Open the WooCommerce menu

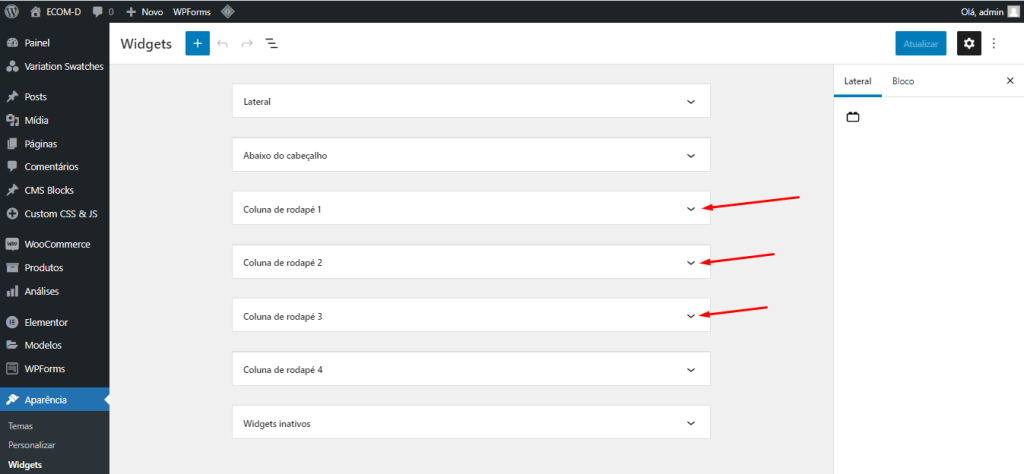[55, 244]
